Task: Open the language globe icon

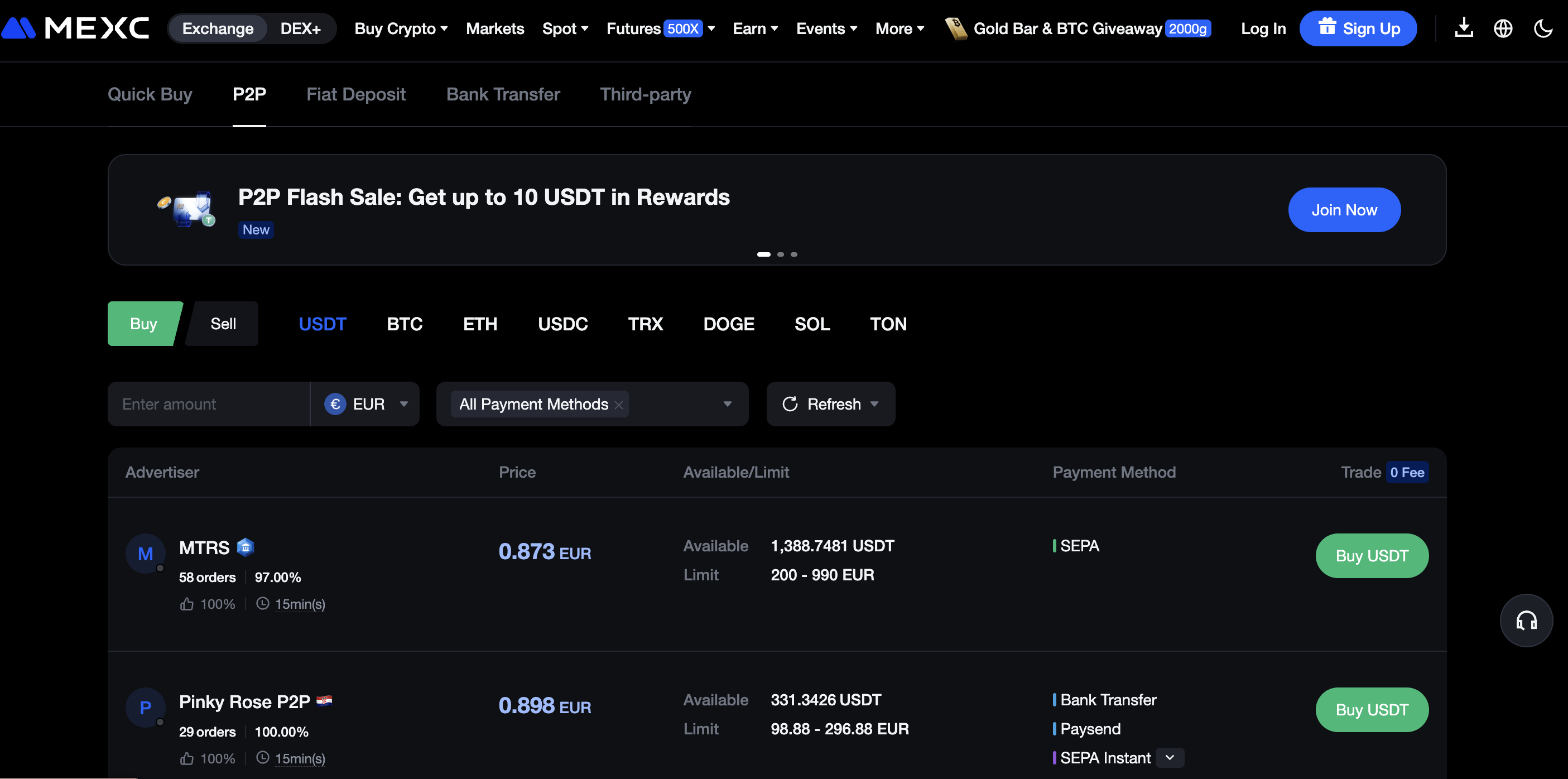Action: pyautogui.click(x=1503, y=28)
